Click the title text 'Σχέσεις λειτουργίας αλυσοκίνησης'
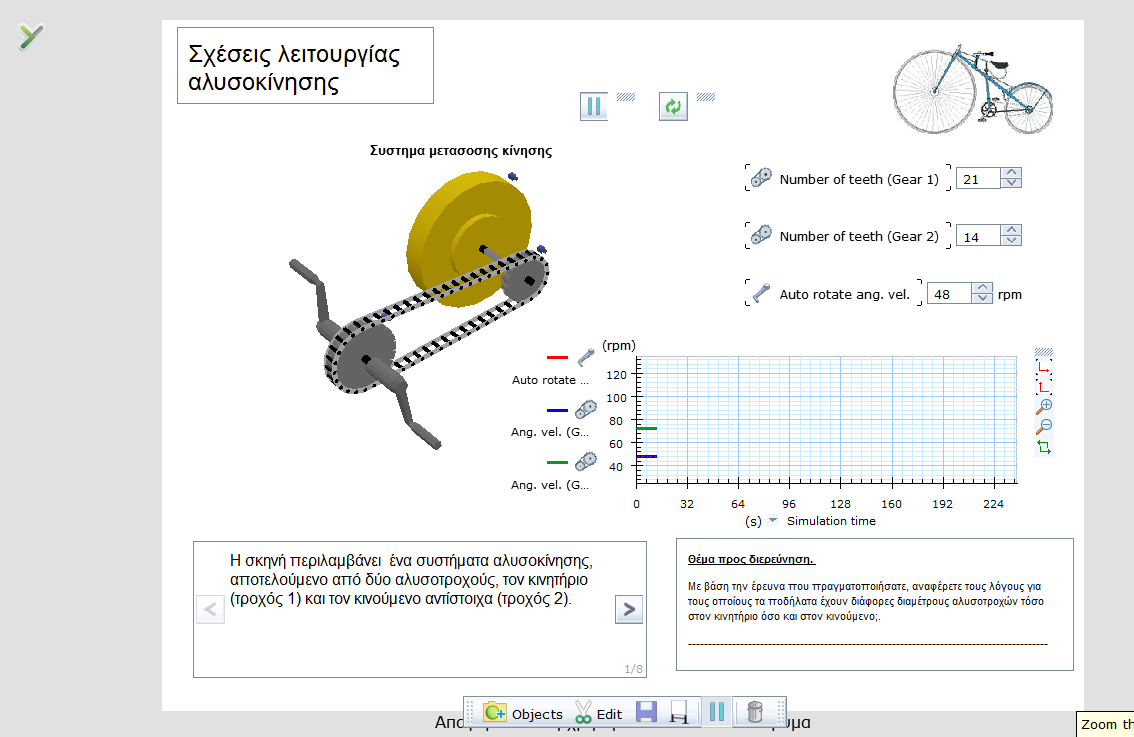The height and width of the screenshot is (737, 1134). pyautogui.click(x=294, y=67)
